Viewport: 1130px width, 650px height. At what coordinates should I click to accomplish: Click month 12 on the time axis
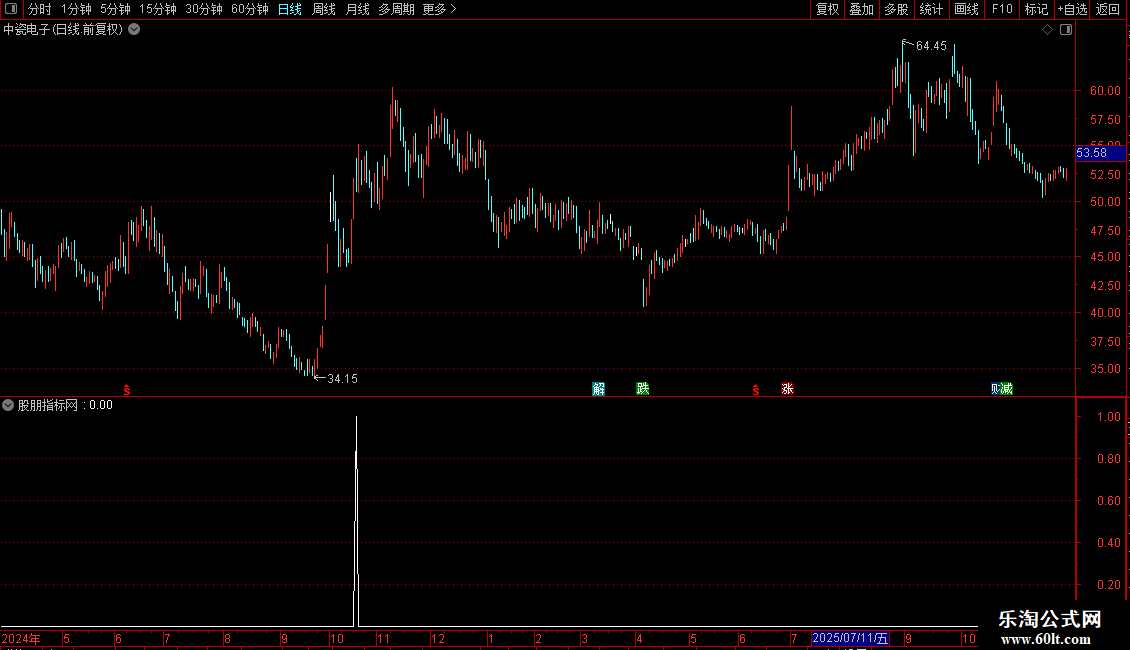437,638
